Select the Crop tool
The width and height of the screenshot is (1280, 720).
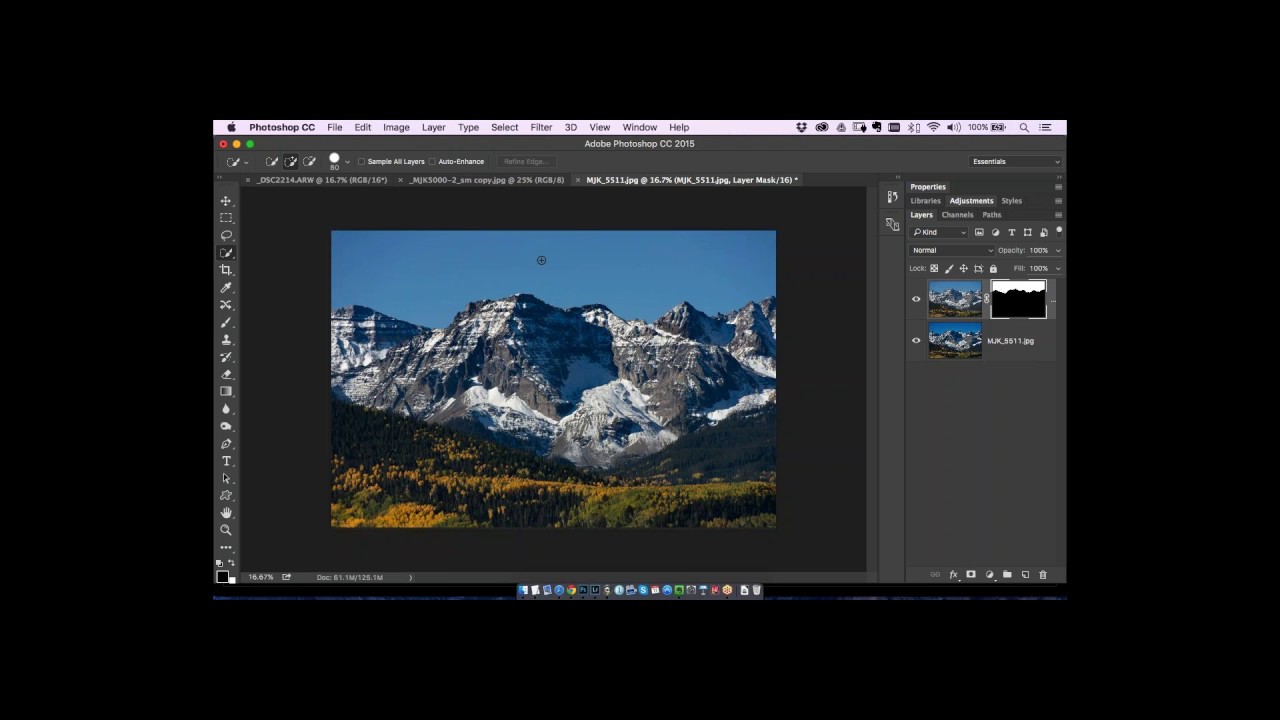pyautogui.click(x=226, y=270)
